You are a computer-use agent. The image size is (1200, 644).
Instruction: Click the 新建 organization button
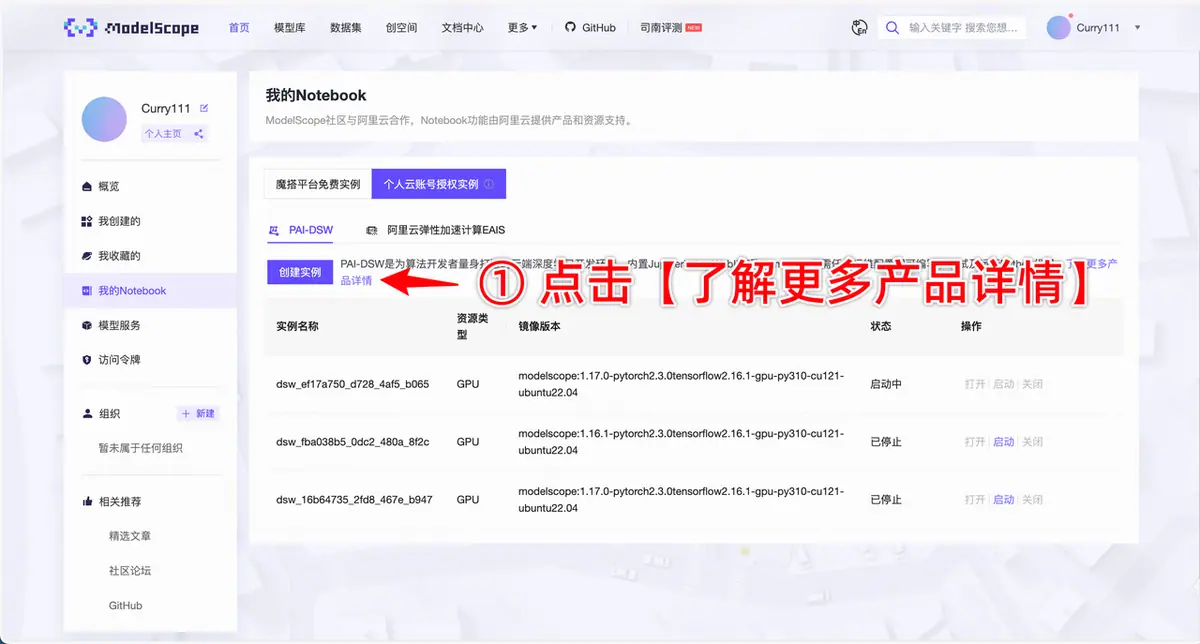(x=198, y=414)
